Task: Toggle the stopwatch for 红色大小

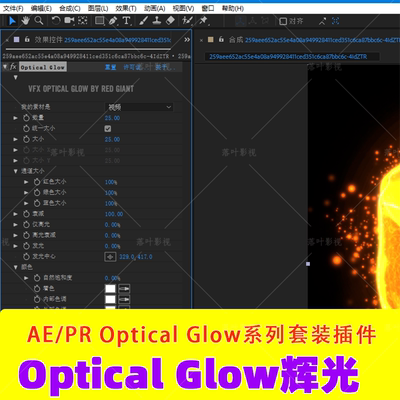Action: pos(37,182)
